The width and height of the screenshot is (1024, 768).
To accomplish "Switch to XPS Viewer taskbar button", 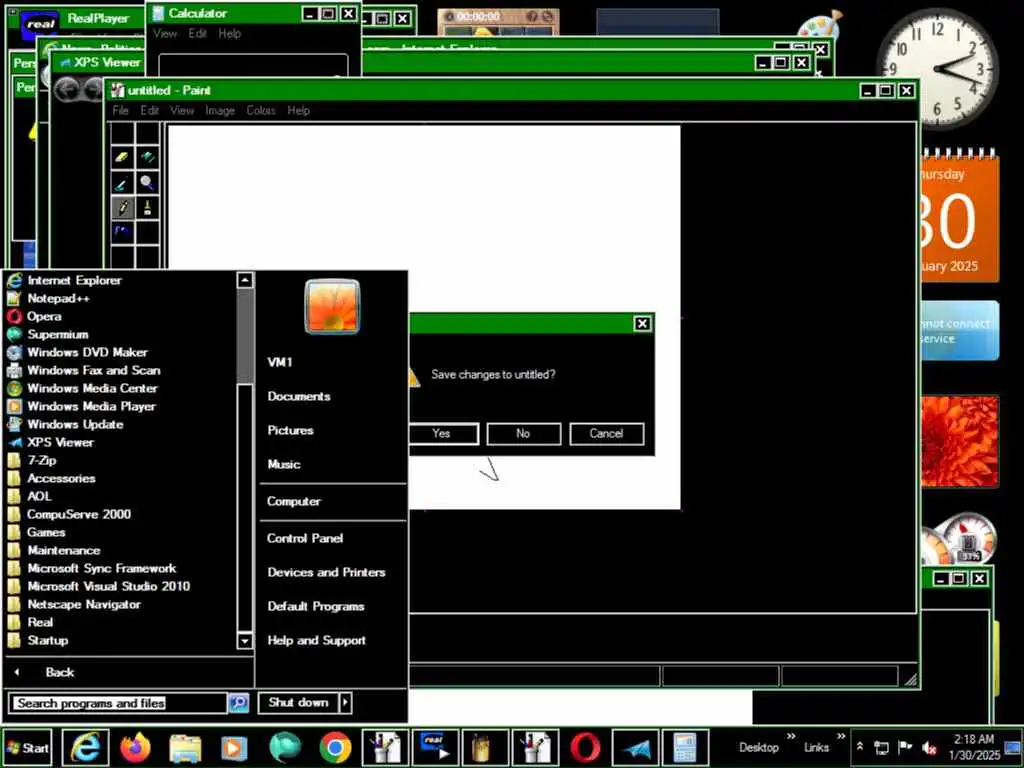I will (x=635, y=747).
